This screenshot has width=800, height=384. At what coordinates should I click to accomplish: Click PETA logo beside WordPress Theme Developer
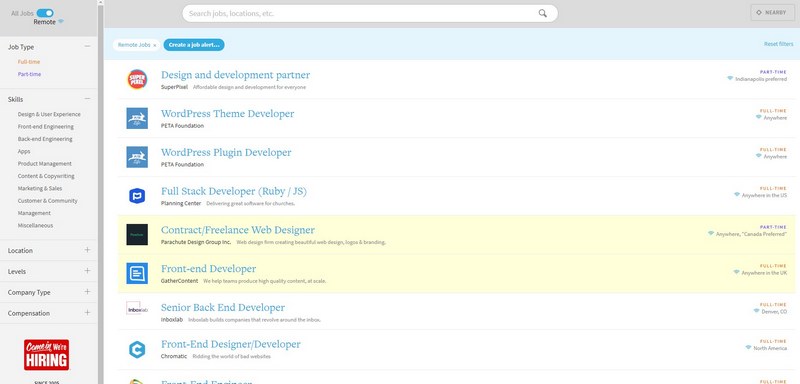[x=137, y=118]
